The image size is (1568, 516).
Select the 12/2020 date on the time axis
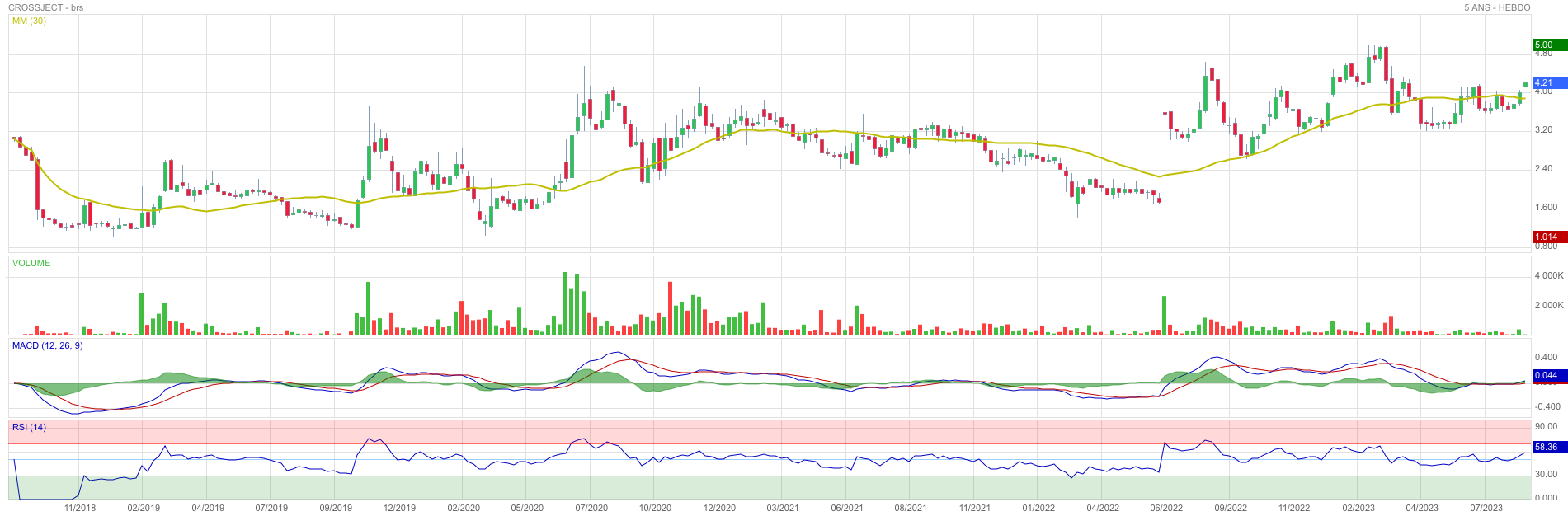click(719, 508)
